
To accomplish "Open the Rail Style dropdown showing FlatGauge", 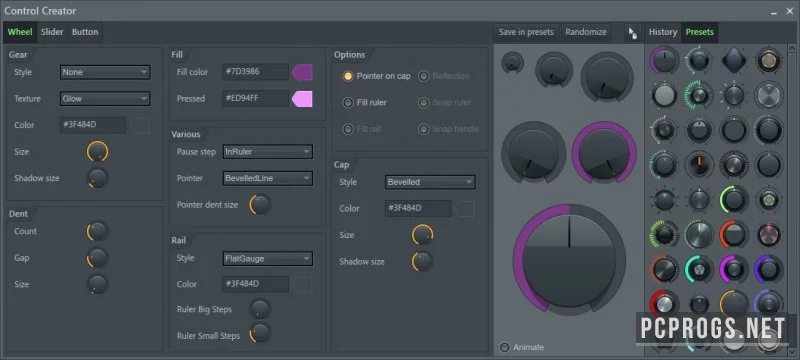I will coord(268,259).
